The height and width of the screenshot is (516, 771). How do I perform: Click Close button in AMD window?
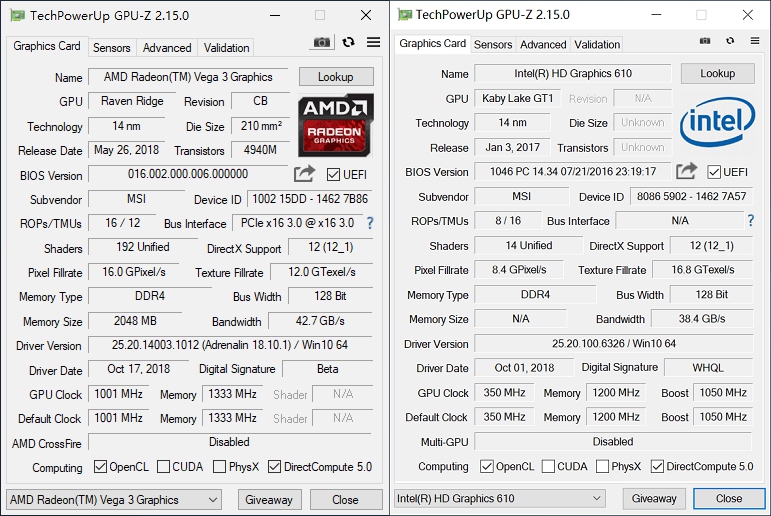(345, 500)
